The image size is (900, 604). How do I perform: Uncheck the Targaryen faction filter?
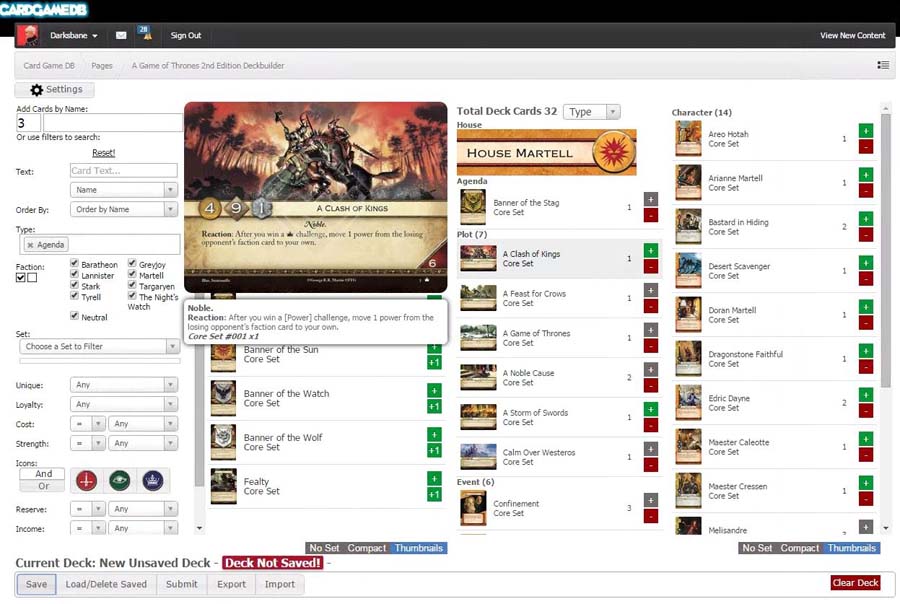[x=132, y=285]
